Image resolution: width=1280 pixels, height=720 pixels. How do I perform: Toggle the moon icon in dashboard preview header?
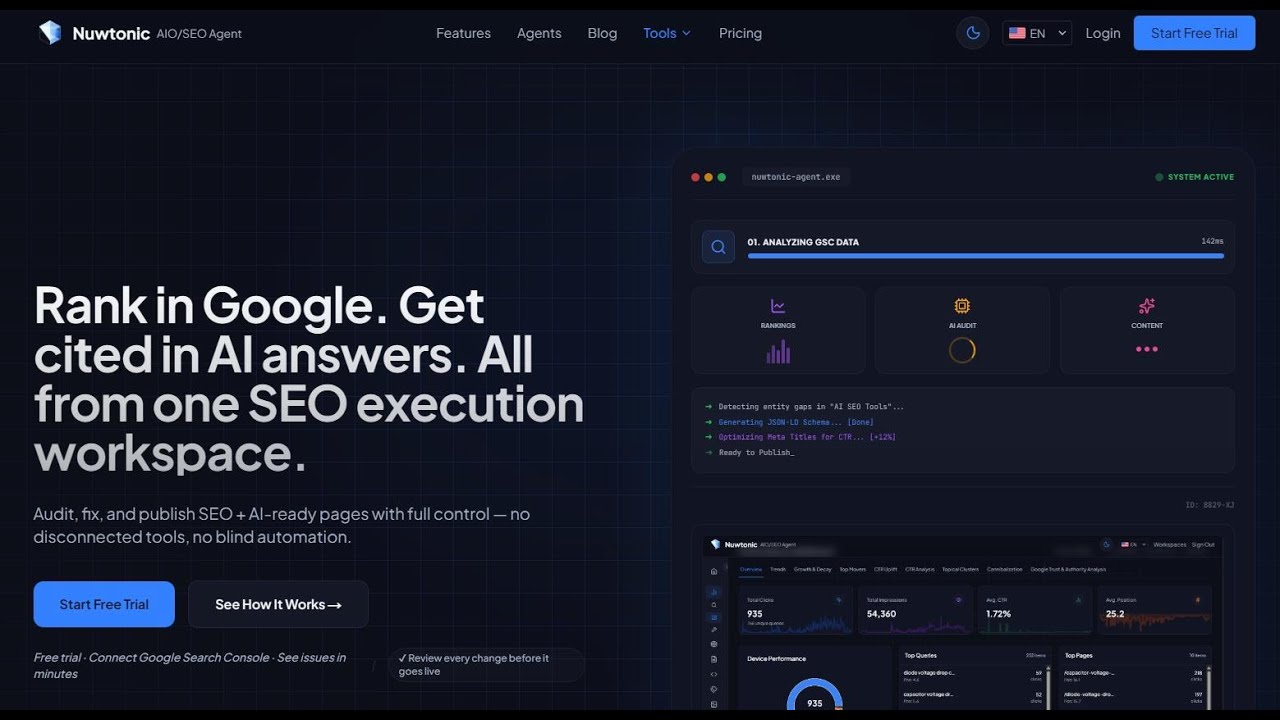1106,544
